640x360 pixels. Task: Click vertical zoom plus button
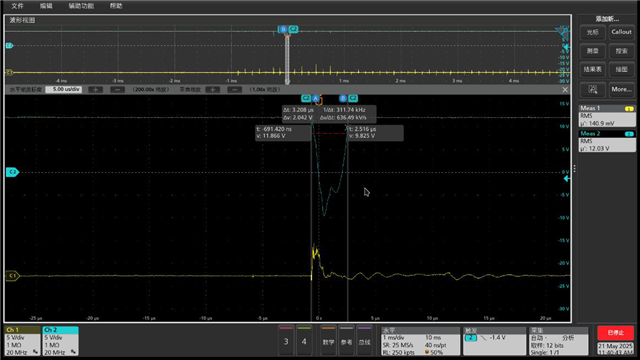[x=213, y=89]
